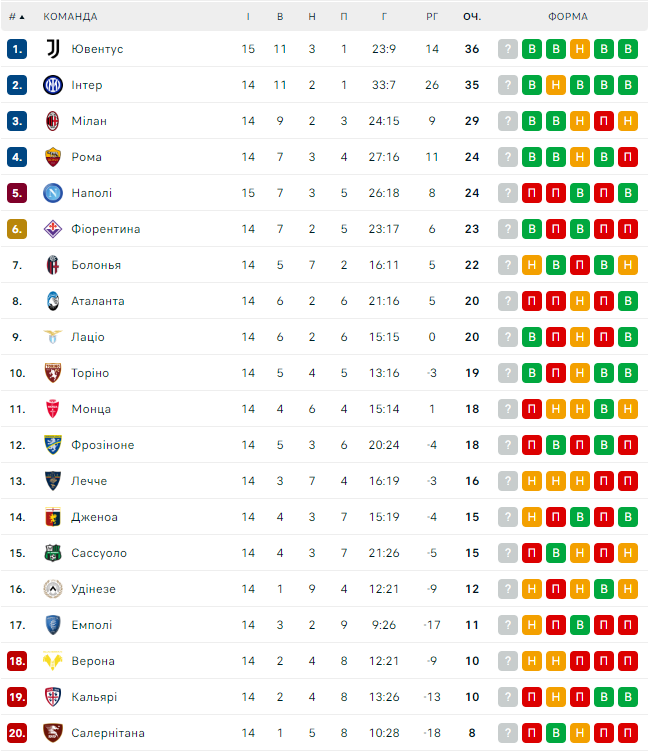The width and height of the screenshot is (648, 752).
Task: Sort table by КОМАНДА column header
Action: 70,16
